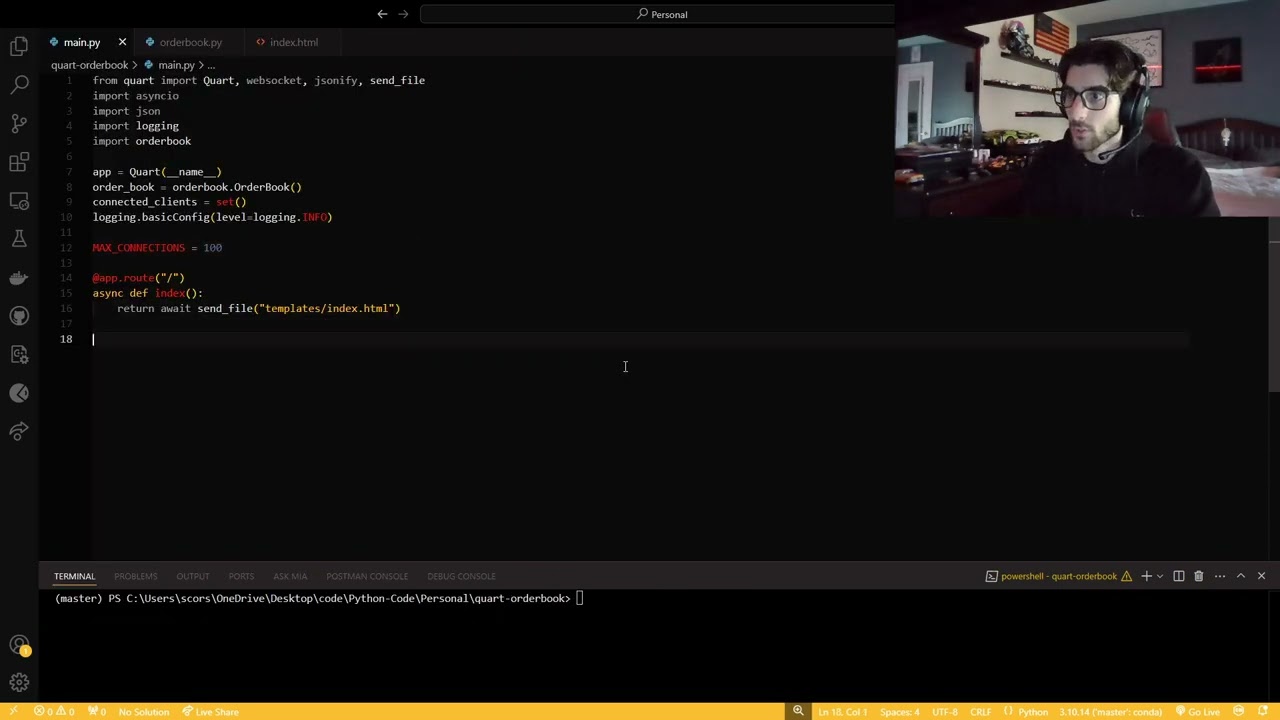Switch to the main.py tab
The width and height of the screenshot is (1280, 720).
point(82,42)
